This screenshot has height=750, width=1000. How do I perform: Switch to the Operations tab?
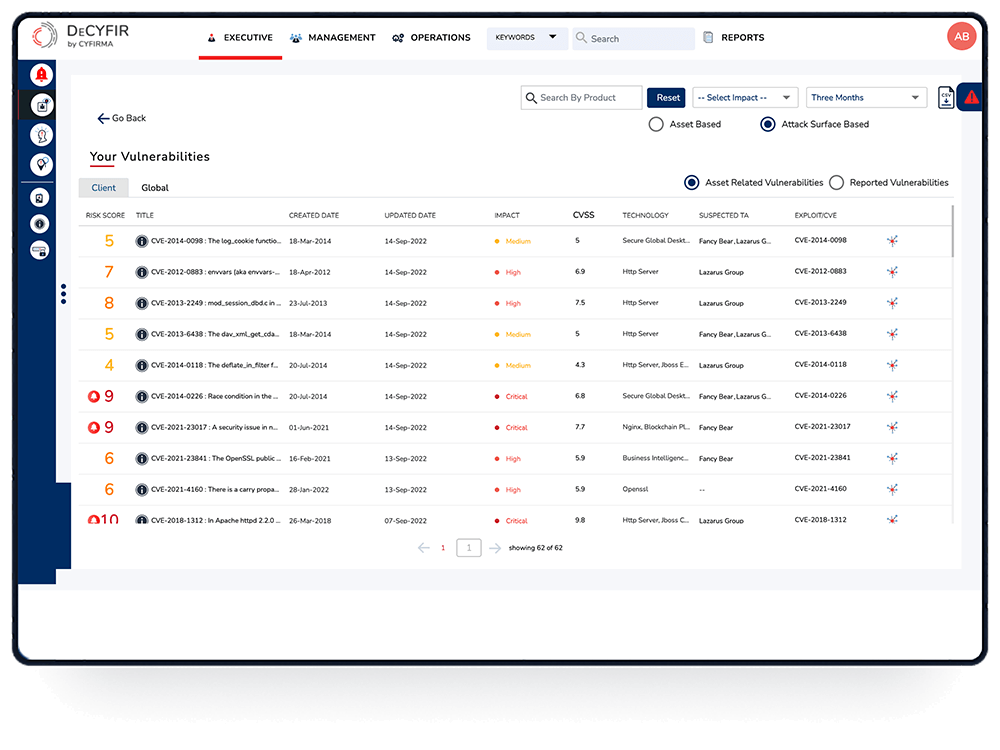coord(431,38)
